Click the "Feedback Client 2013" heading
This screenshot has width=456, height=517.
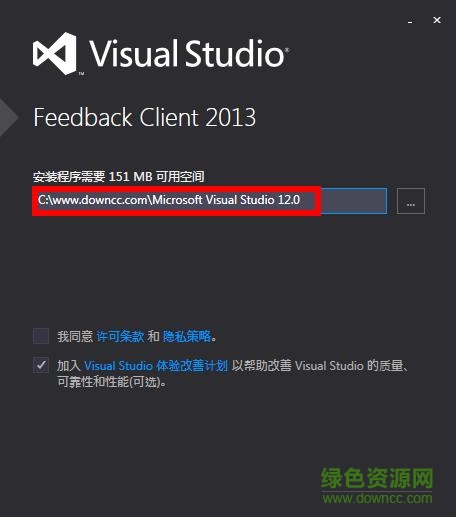click(145, 117)
